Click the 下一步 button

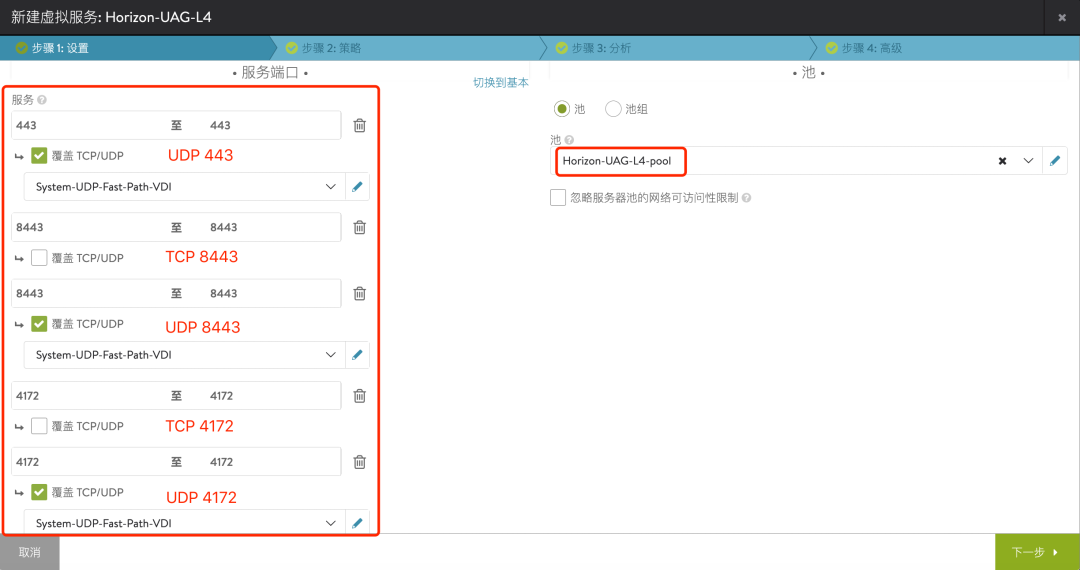1037,552
